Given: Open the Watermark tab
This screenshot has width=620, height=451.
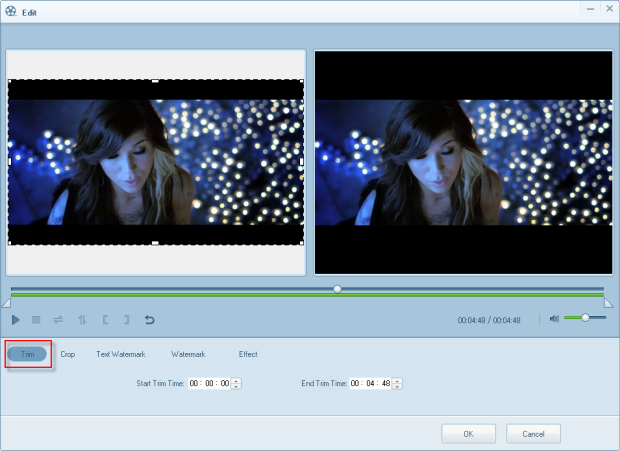Looking at the screenshot, I should (188, 354).
